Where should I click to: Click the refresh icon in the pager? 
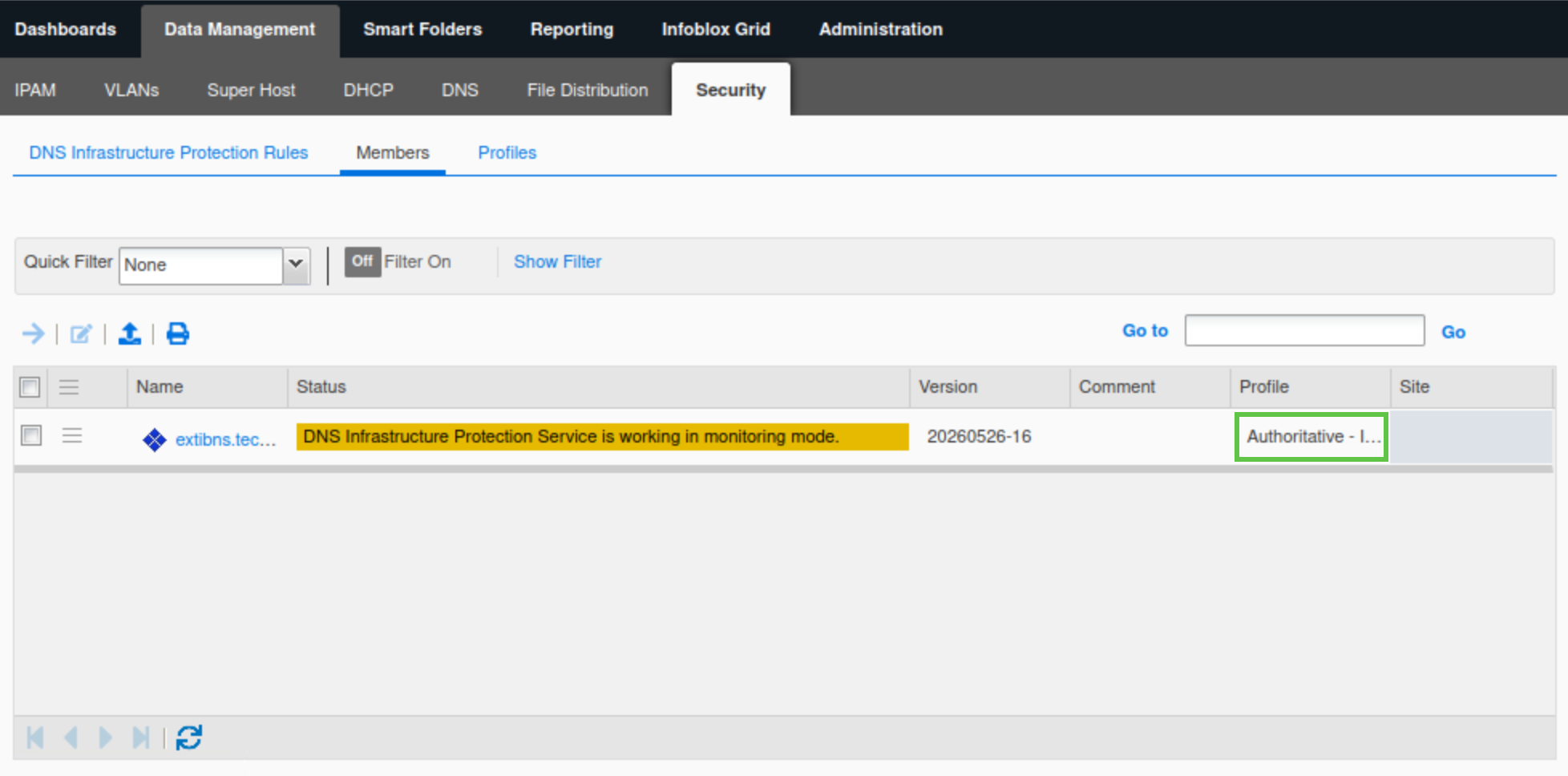189,737
